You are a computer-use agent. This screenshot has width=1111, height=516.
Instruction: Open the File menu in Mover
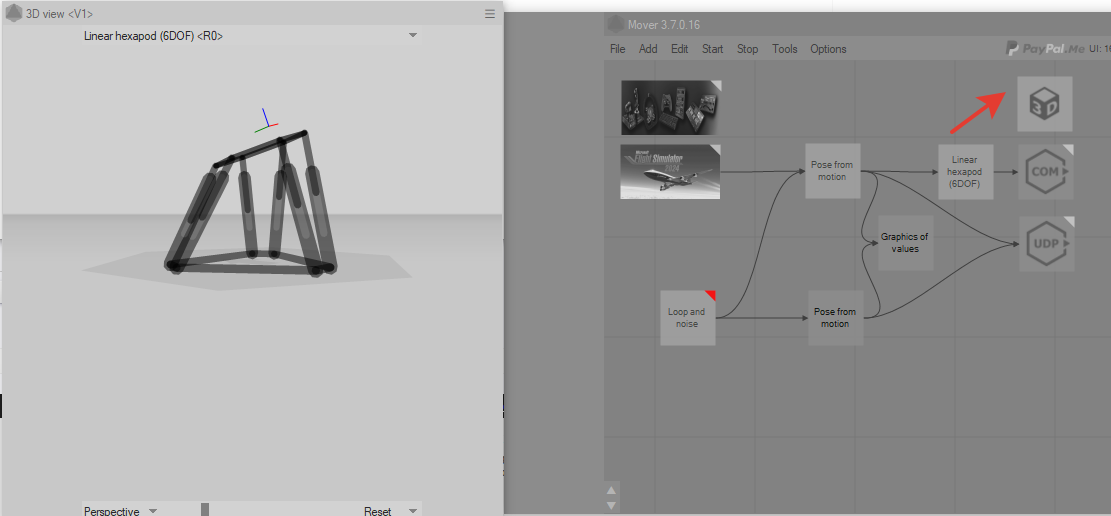[618, 49]
